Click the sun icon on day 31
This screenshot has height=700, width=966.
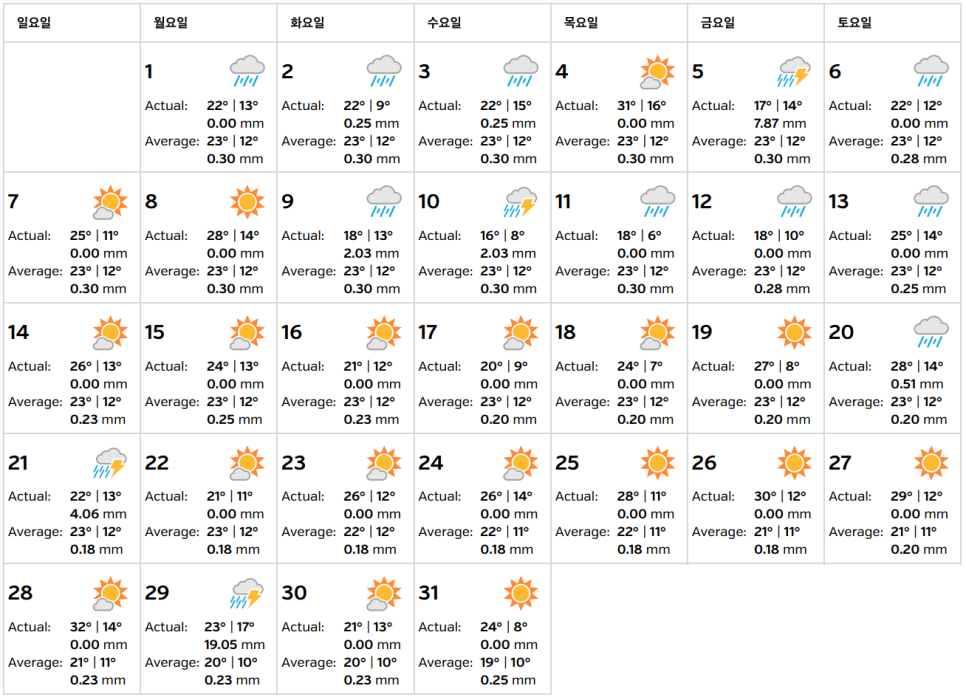(521, 593)
